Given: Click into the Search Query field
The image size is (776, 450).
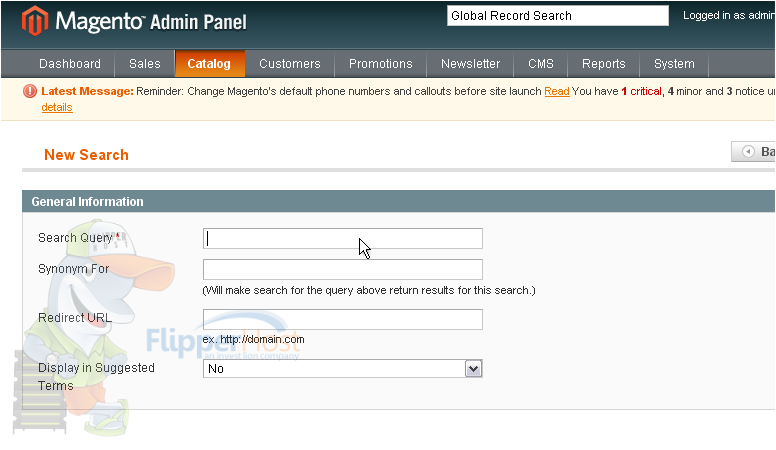Looking at the screenshot, I should coord(342,239).
